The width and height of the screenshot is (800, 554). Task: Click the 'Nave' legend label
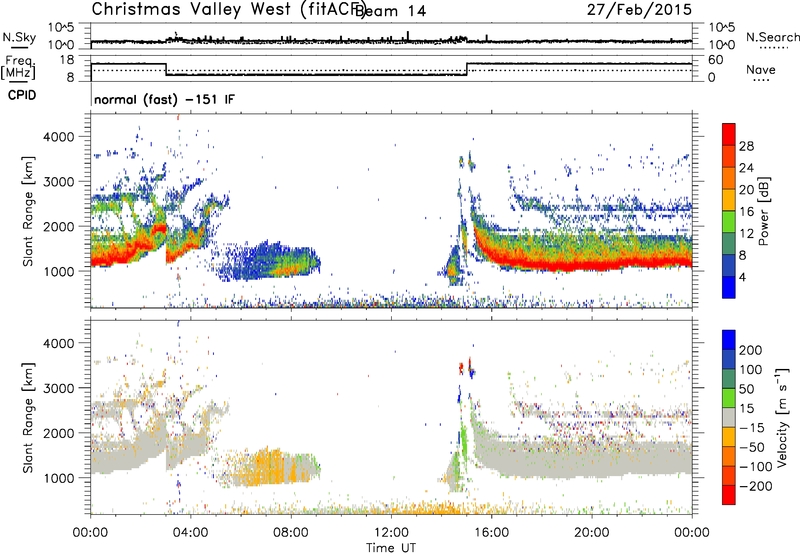tap(760, 70)
